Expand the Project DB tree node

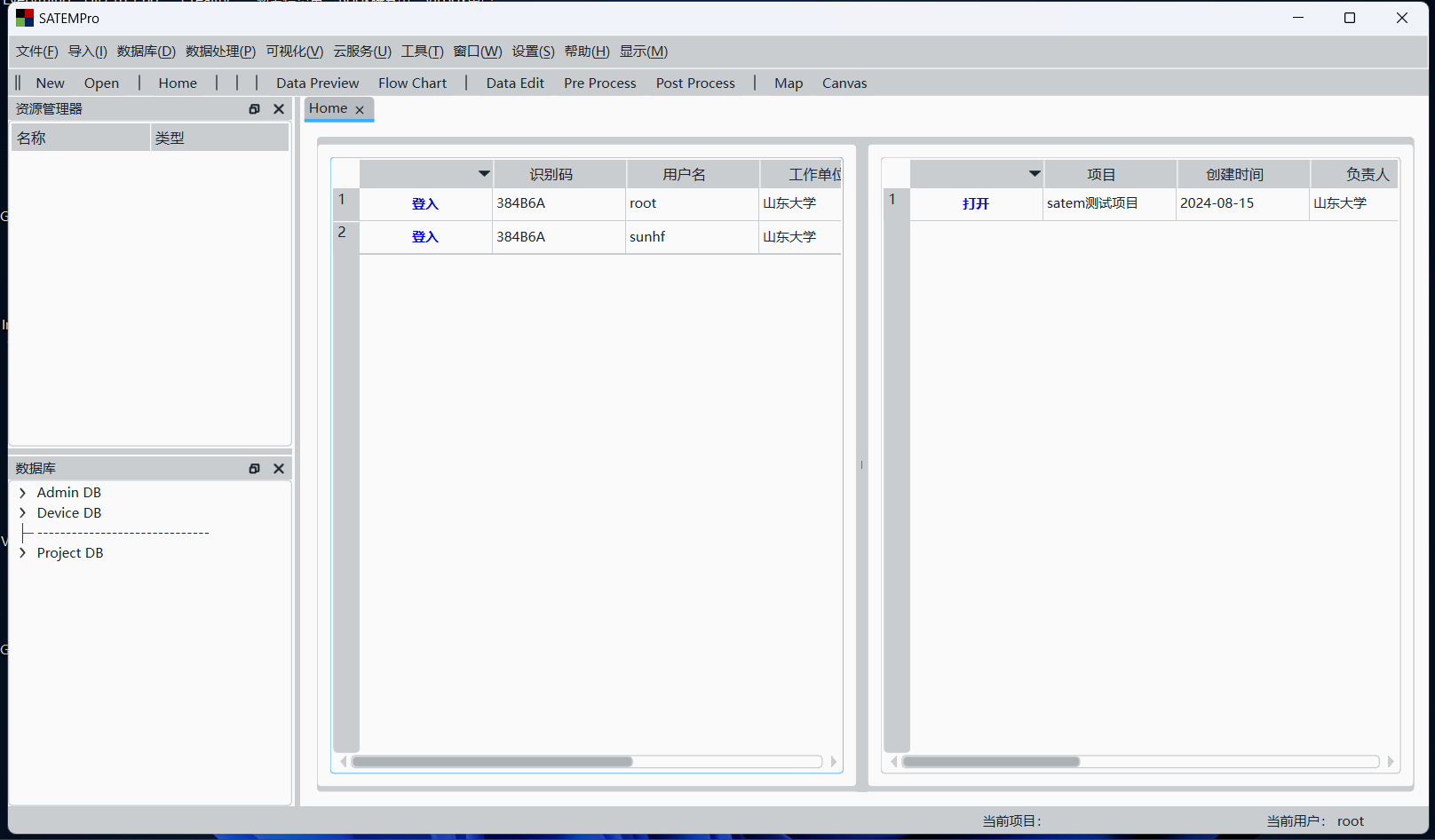(23, 553)
